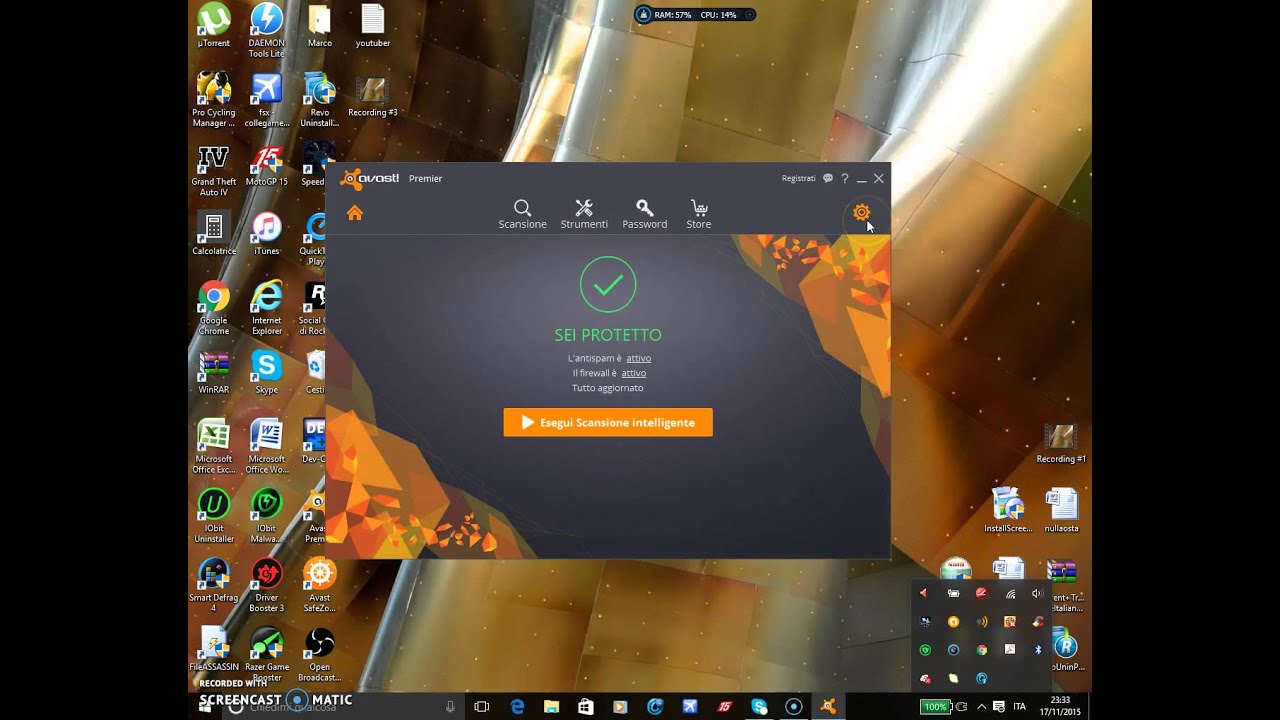Open Task View on taskbar
This screenshot has height=720, width=1280.
point(481,706)
